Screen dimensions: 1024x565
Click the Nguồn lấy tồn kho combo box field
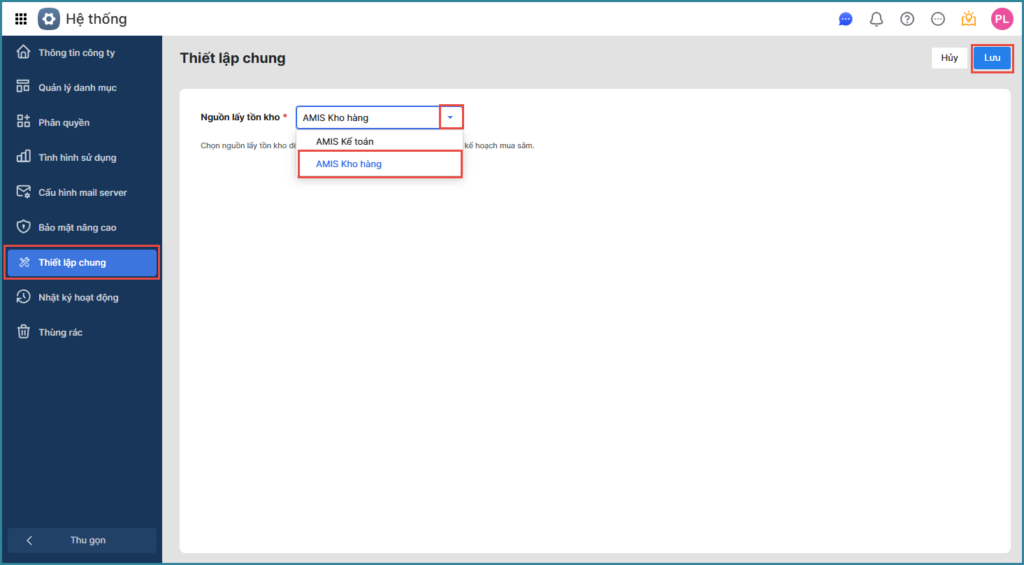point(379,118)
